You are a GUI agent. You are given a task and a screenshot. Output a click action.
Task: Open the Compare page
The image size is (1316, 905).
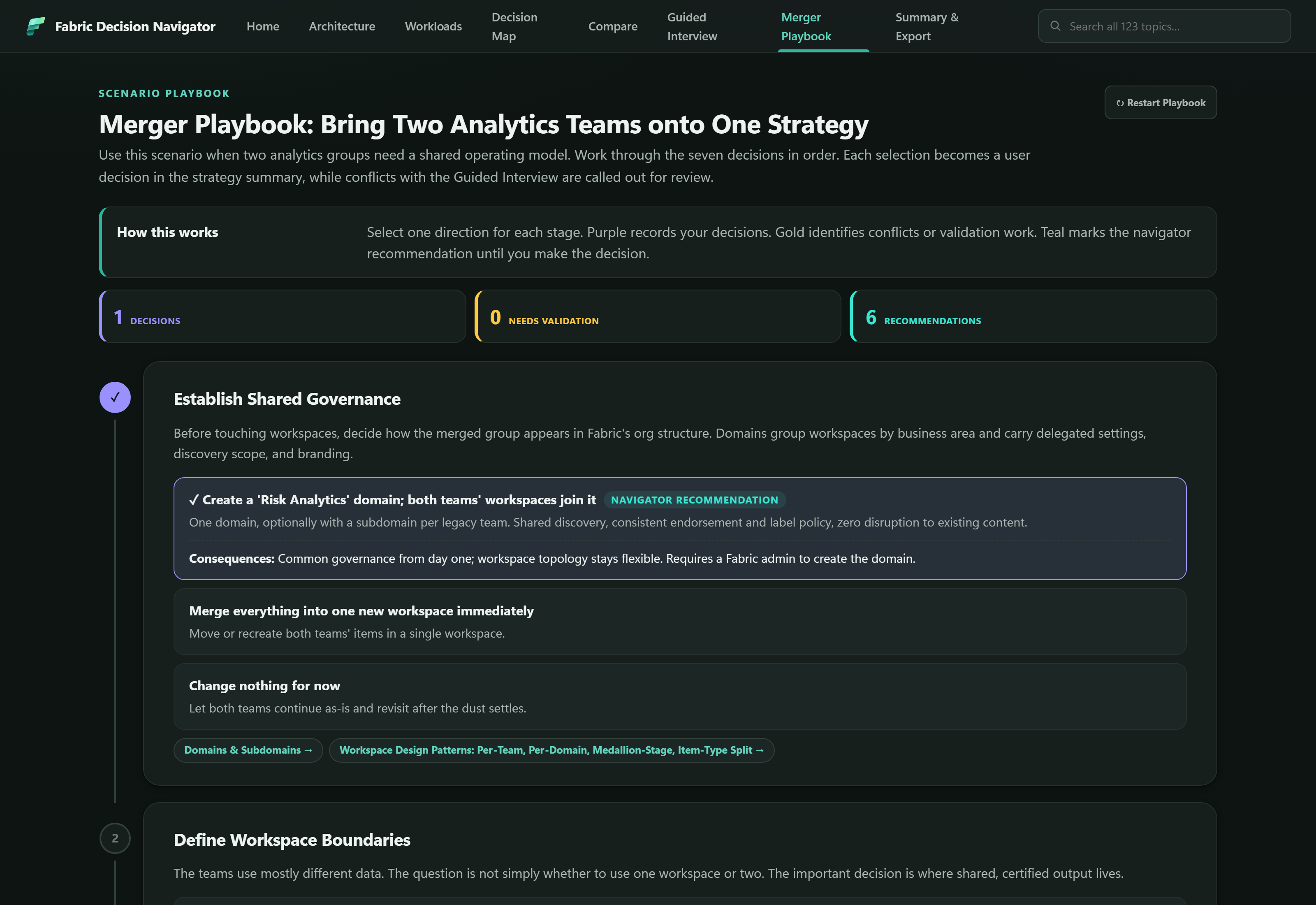(613, 26)
